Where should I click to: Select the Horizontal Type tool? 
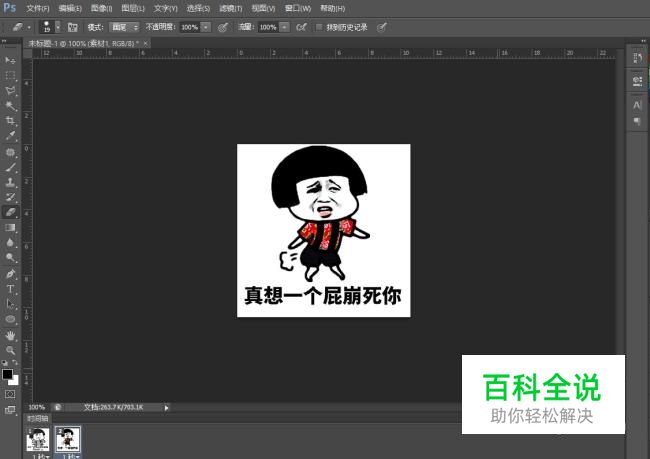10,289
